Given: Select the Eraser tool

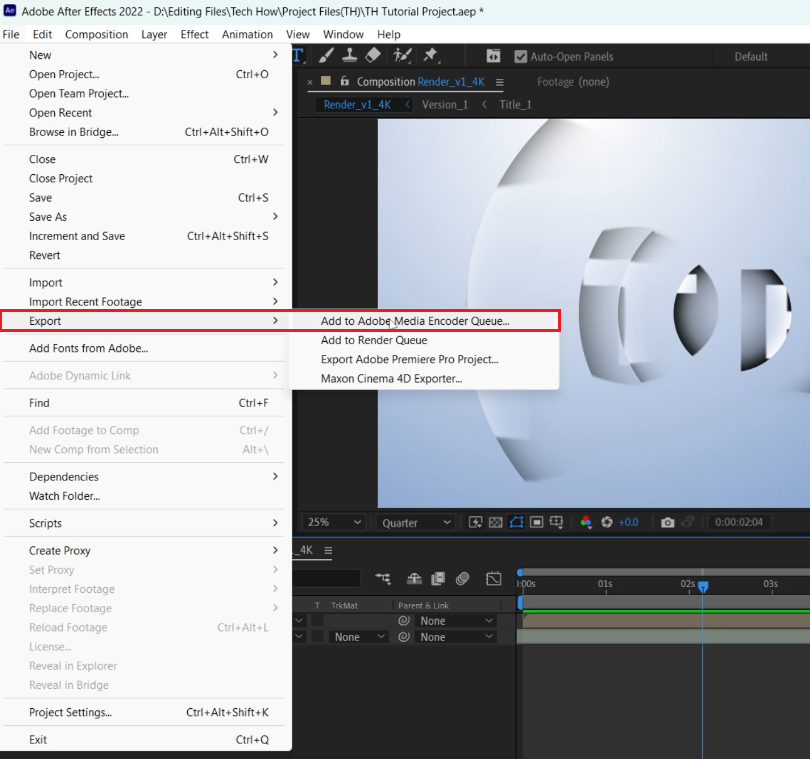Looking at the screenshot, I should [x=373, y=55].
